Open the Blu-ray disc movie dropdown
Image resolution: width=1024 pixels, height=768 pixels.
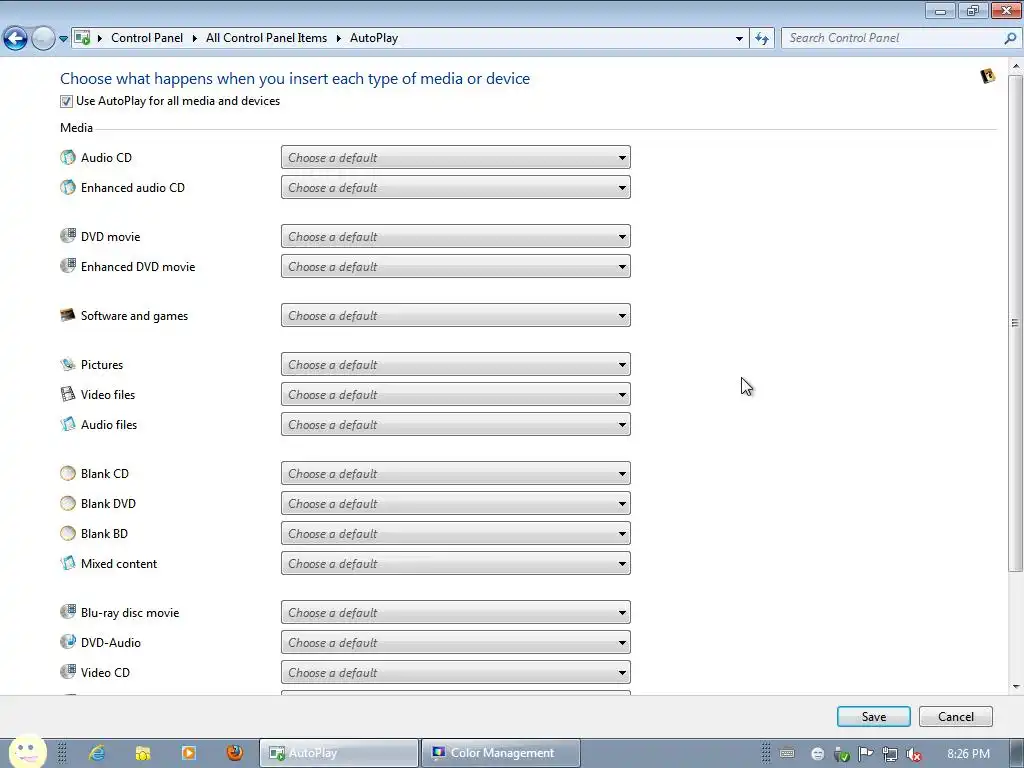456,613
